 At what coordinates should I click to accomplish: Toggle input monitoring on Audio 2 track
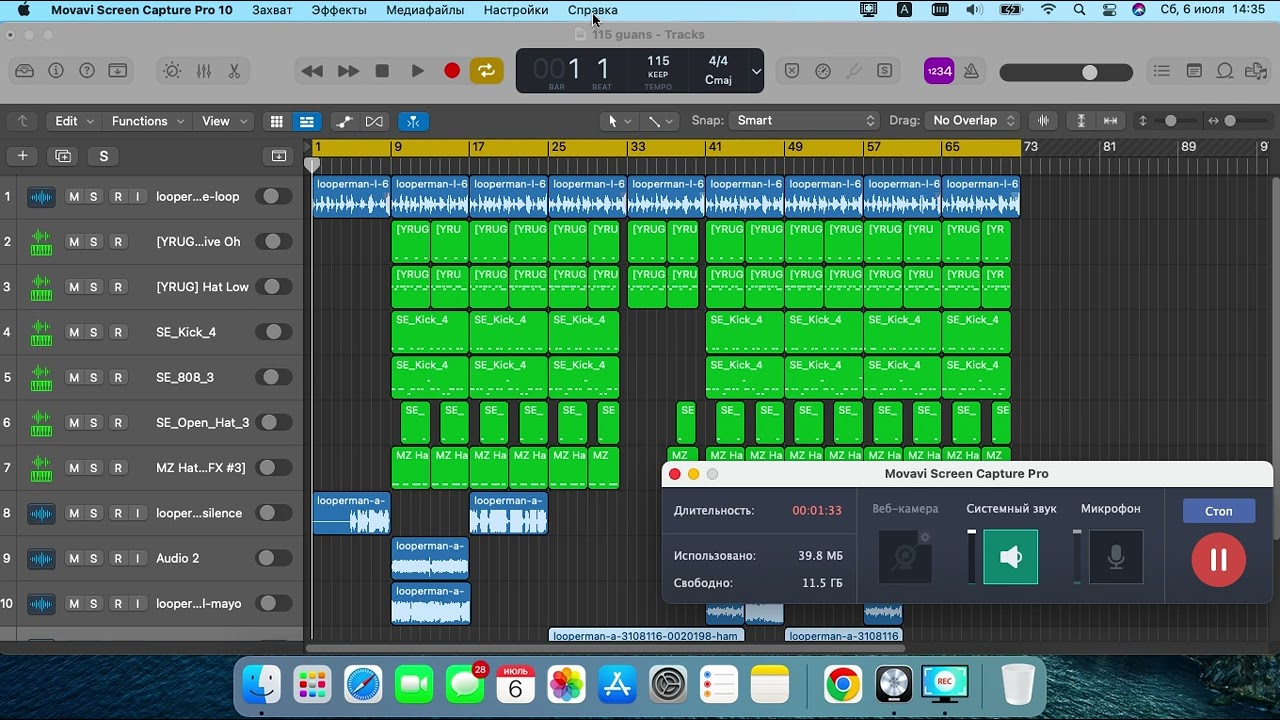(138, 558)
